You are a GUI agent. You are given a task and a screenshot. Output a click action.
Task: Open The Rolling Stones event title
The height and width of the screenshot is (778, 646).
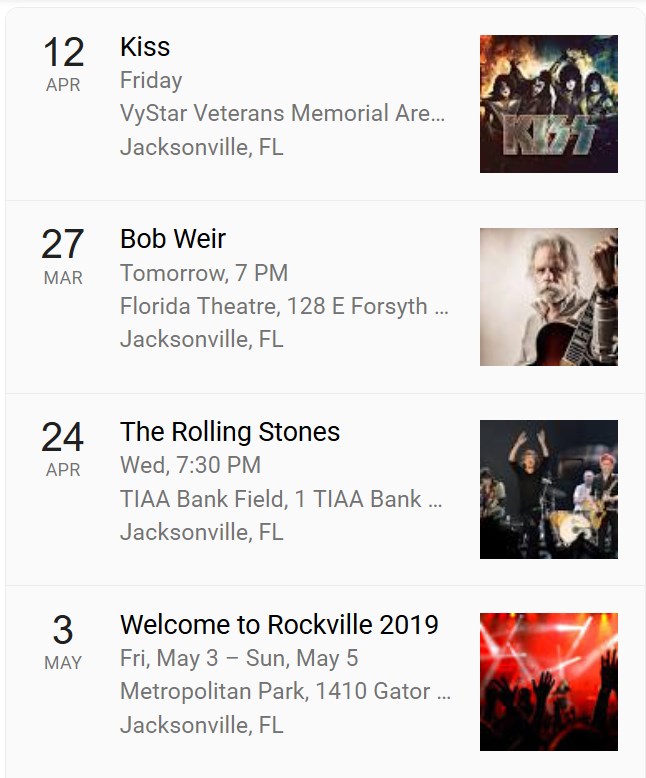230,432
